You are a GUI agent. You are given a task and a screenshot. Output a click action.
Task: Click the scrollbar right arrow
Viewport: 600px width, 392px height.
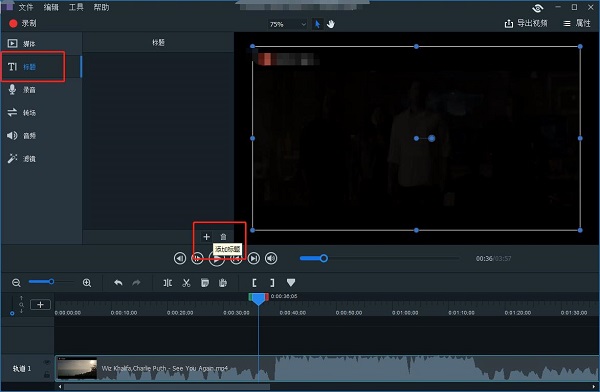[x=594, y=387]
